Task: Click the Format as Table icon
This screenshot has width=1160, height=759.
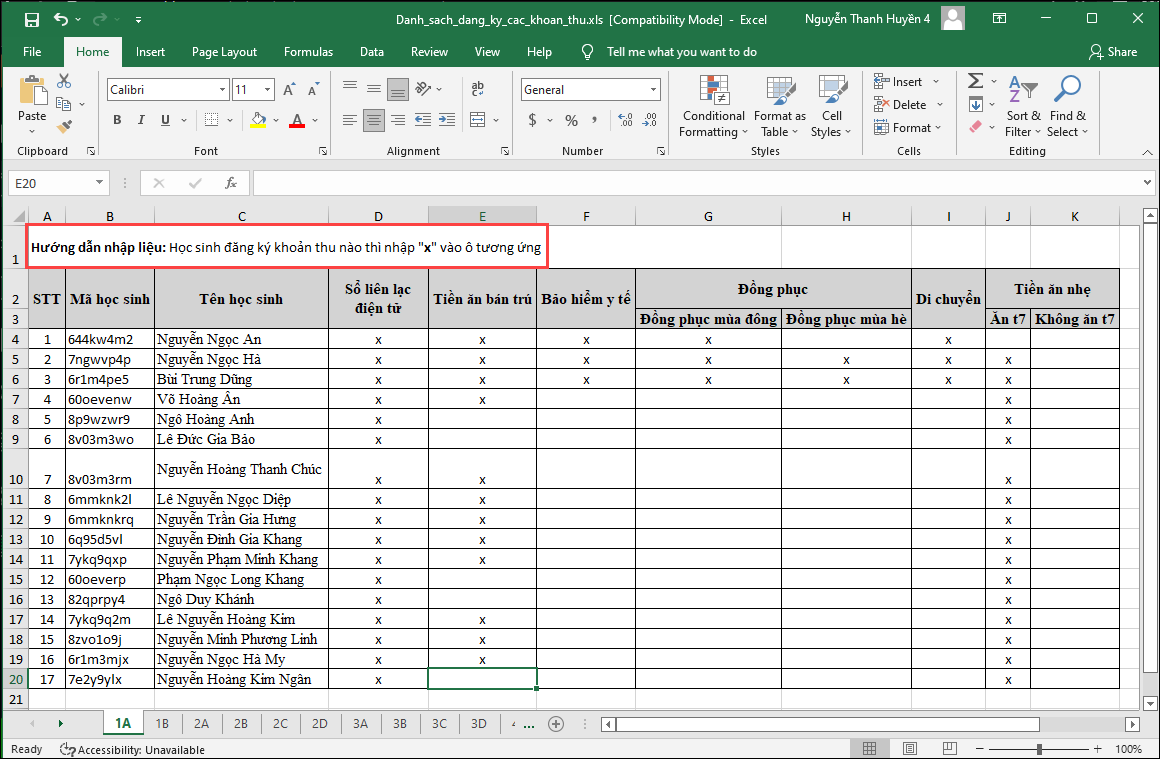Action: point(779,107)
